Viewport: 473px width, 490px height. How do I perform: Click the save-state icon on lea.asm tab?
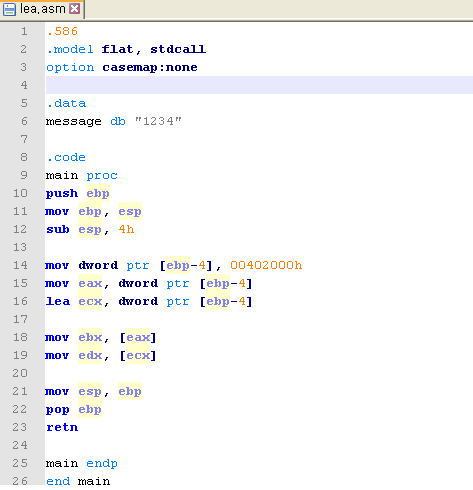(x=9, y=9)
